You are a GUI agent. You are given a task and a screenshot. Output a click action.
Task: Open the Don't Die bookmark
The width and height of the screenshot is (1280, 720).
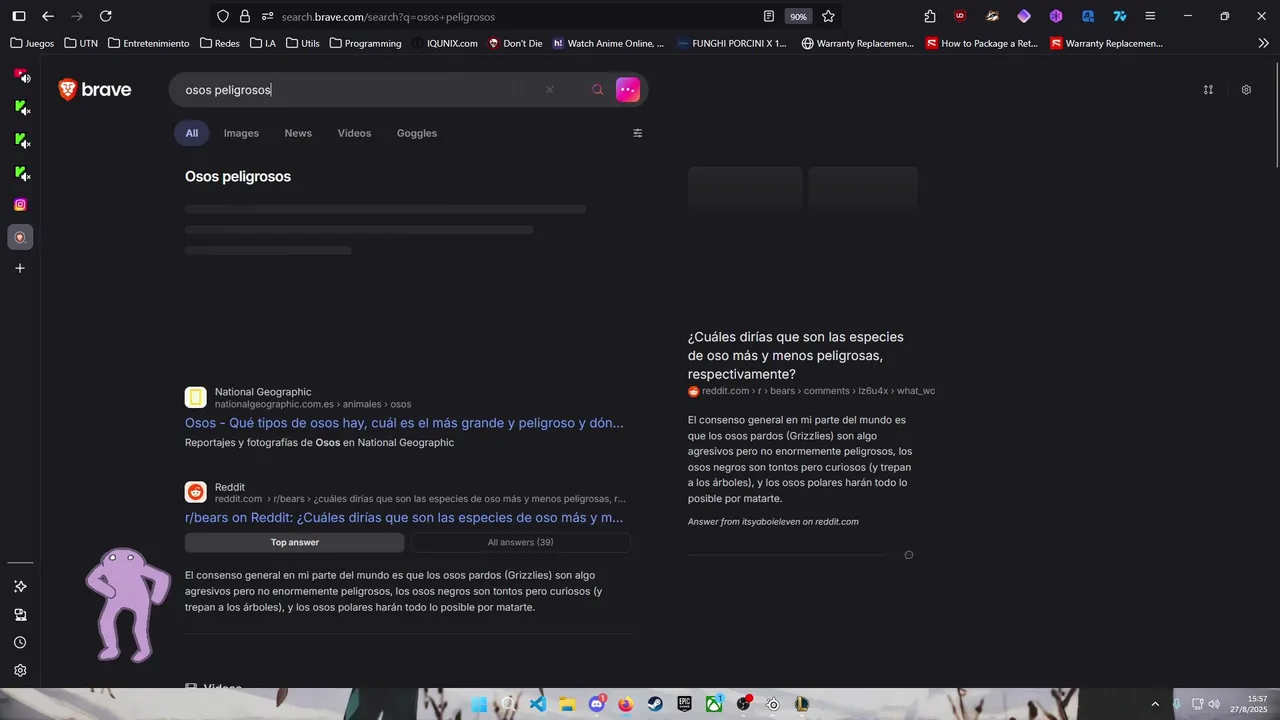(515, 43)
